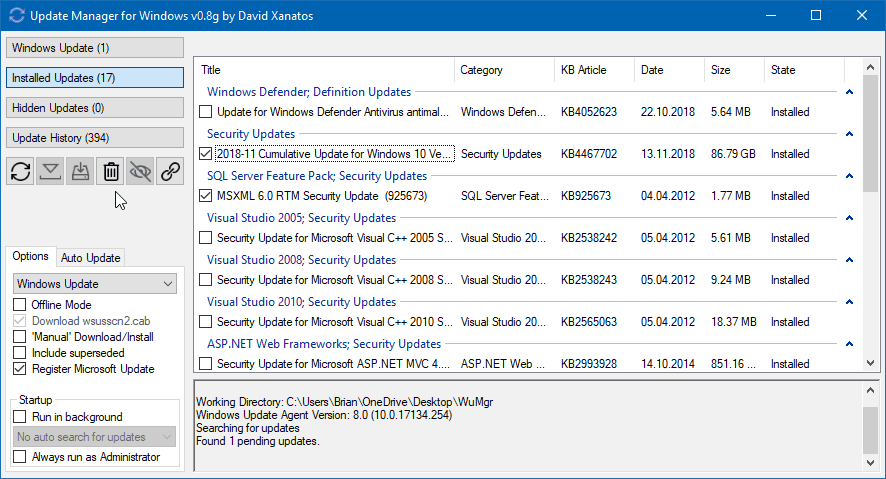
Task: Show the Hidden Updates (0) list
Action: 95,108
